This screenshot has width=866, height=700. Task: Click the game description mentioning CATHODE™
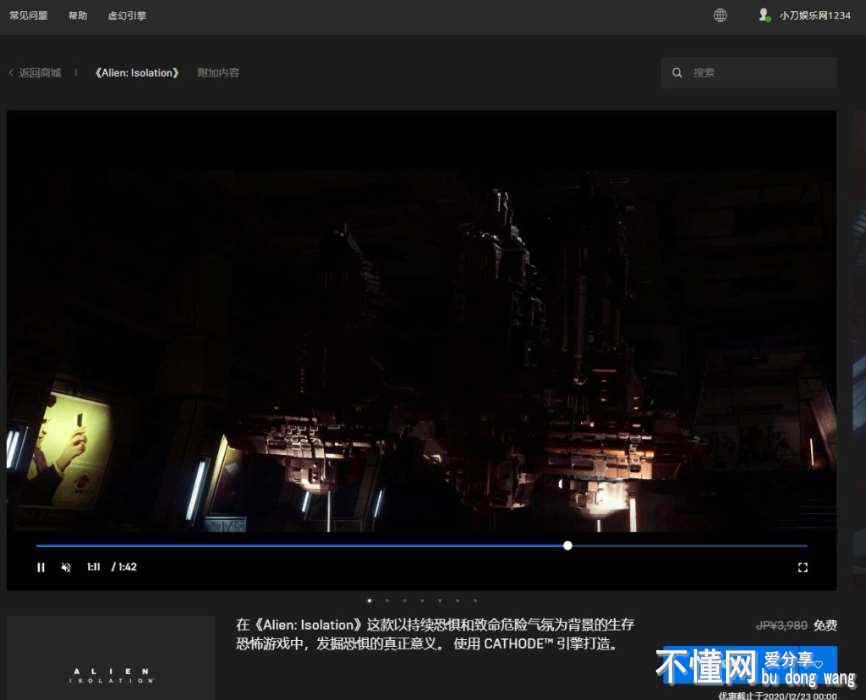click(x=435, y=634)
